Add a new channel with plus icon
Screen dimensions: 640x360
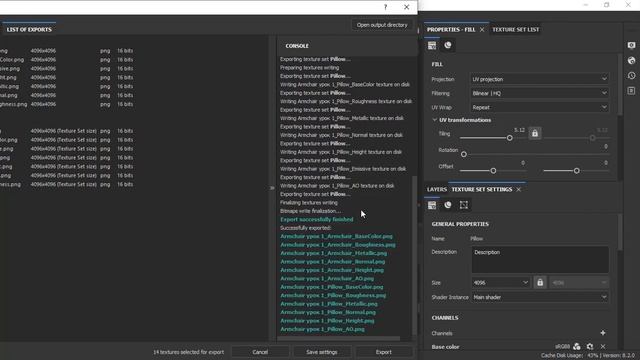603,333
